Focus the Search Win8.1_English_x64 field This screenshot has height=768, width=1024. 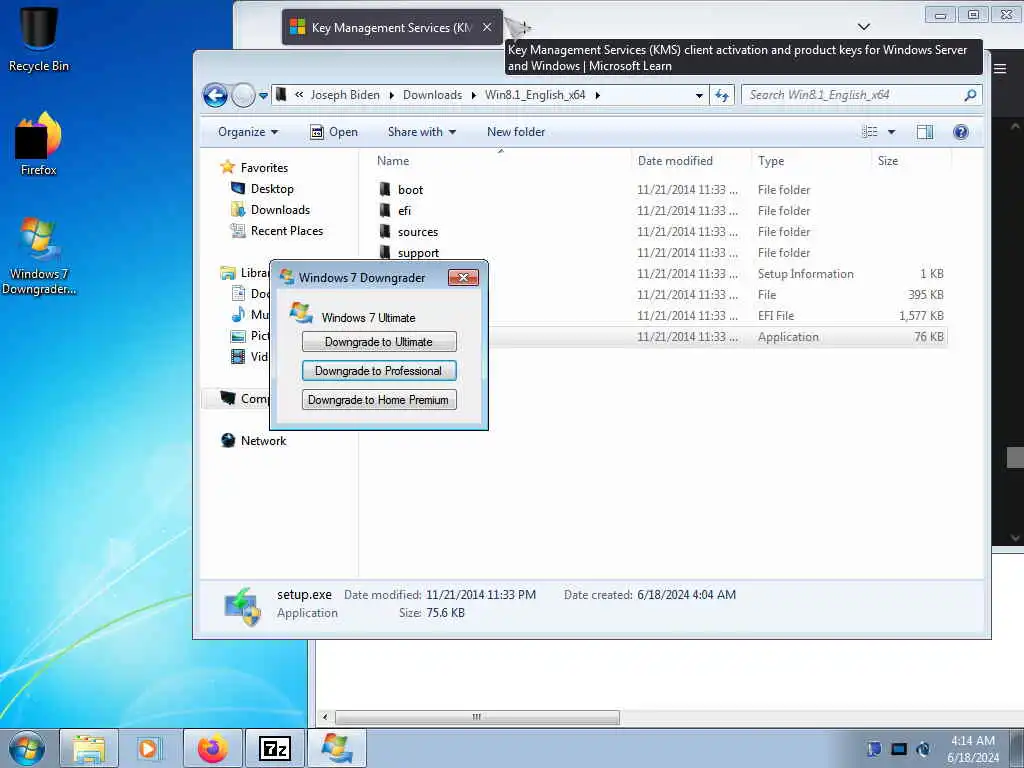point(861,95)
